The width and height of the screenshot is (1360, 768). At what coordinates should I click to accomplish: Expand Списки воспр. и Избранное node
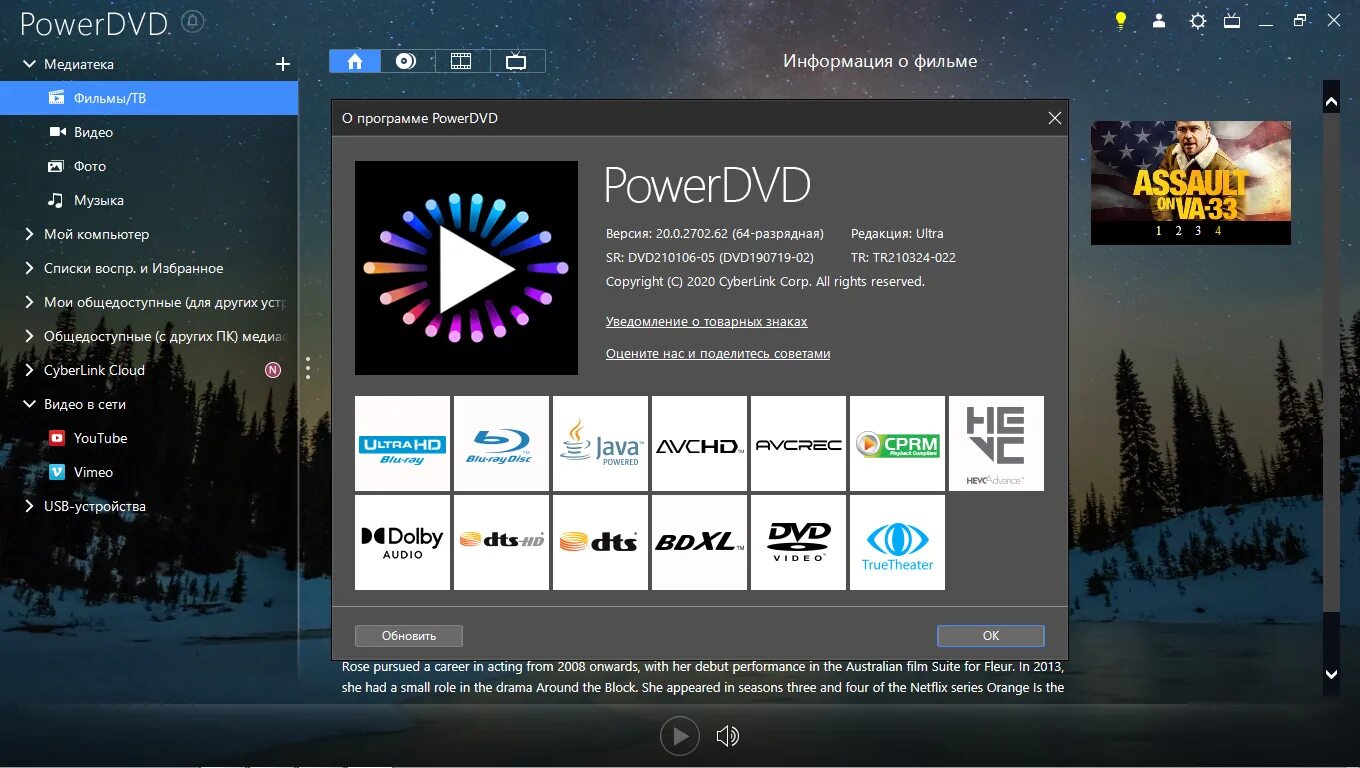28,268
